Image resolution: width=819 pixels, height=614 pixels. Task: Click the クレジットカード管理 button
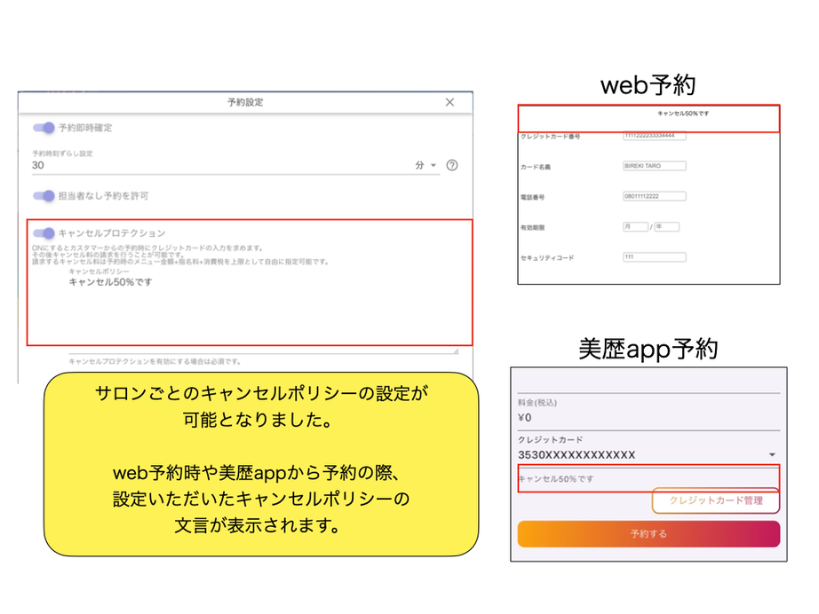[716, 501]
